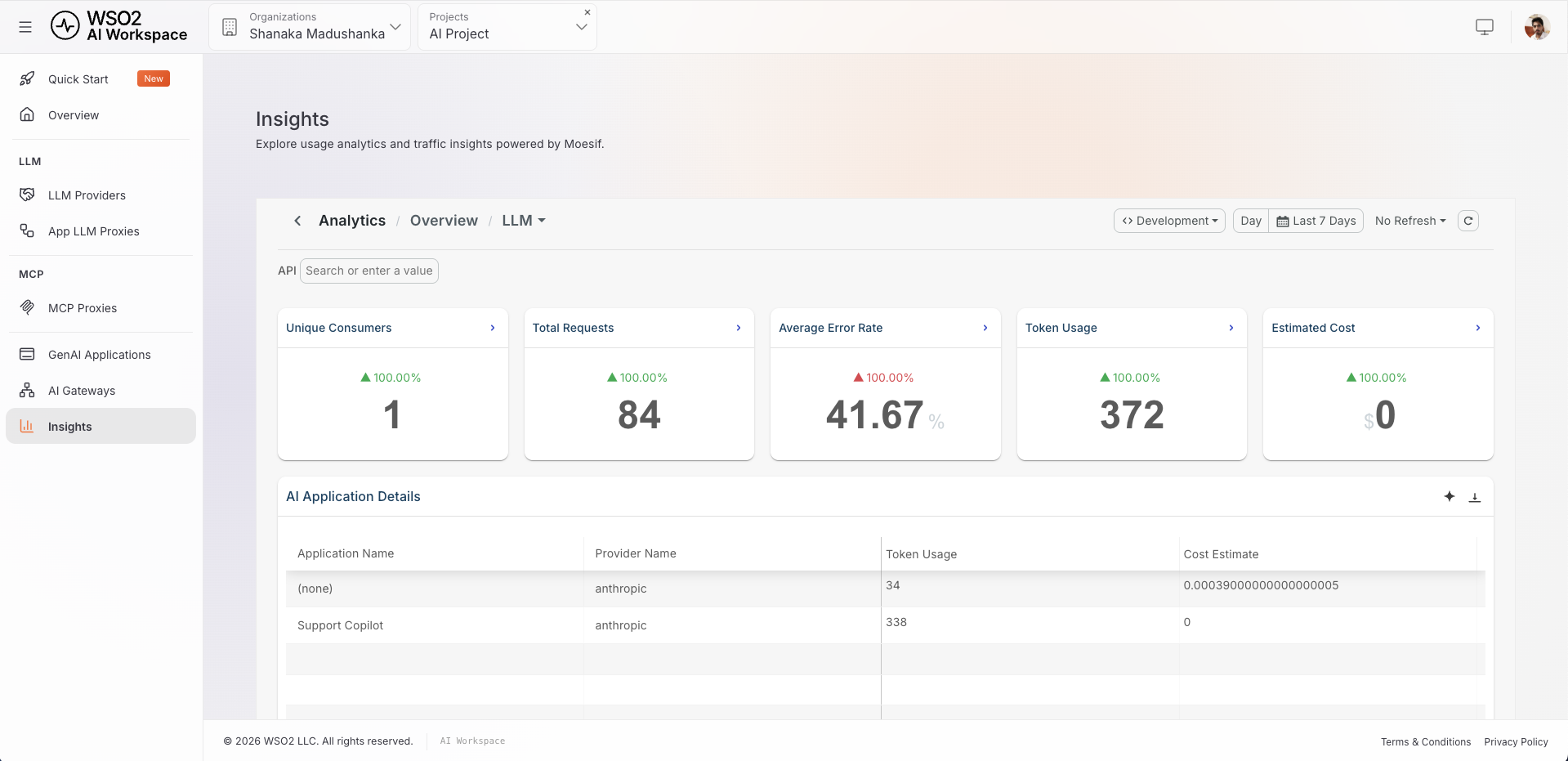This screenshot has height=761, width=1568.
Task: Open Insights in sidebar
Action: click(101, 426)
